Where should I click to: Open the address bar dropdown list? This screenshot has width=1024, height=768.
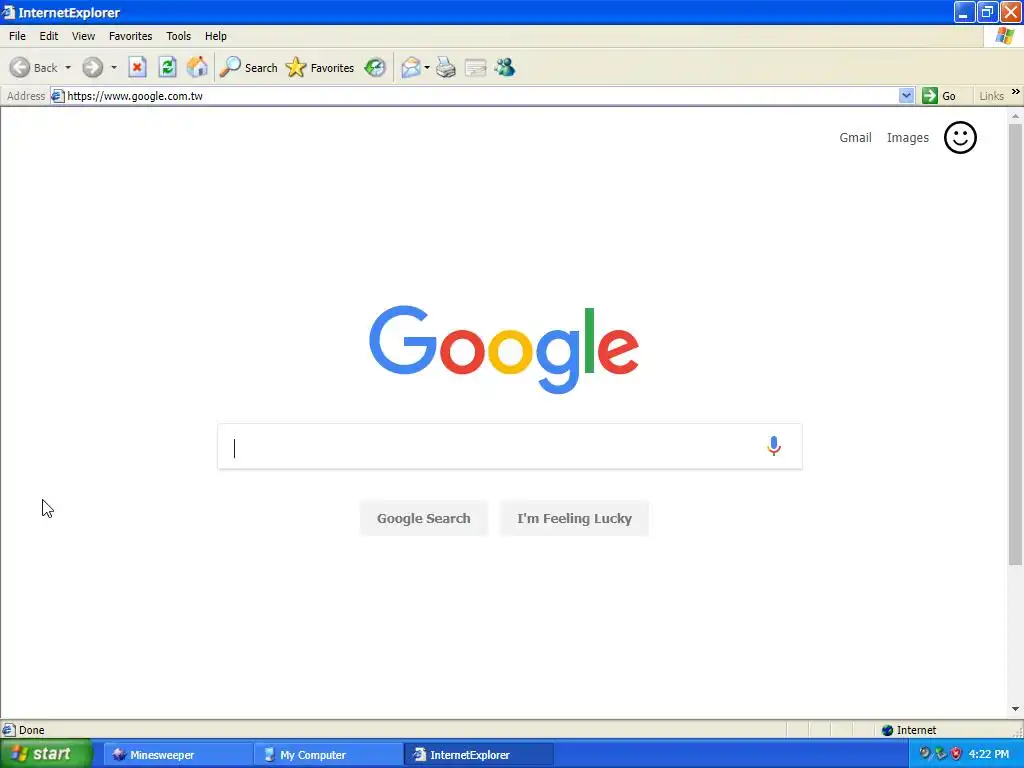tap(906, 96)
